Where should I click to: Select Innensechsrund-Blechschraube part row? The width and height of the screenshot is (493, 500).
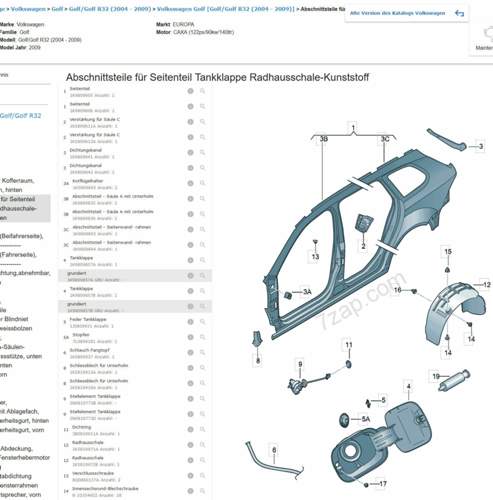[x=135, y=491]
